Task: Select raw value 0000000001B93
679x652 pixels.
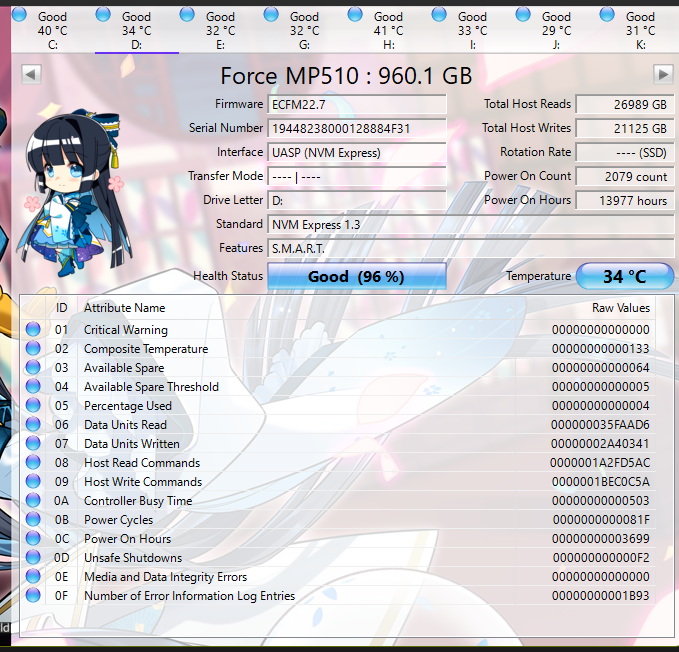Action: [x=600, y=596]
